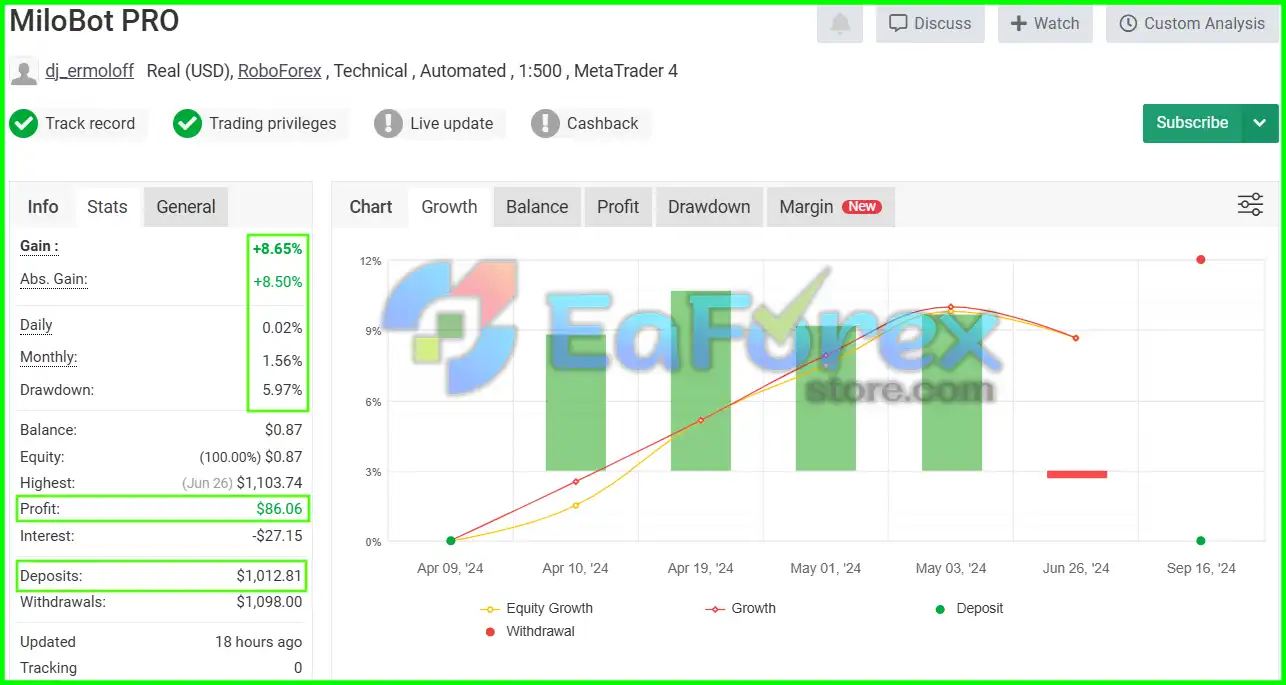Image resolution: width=1286 pixels, height=685 pixels.
Task: Click the red negative bar at Jun 26
Action: (x=1076, y=474)
